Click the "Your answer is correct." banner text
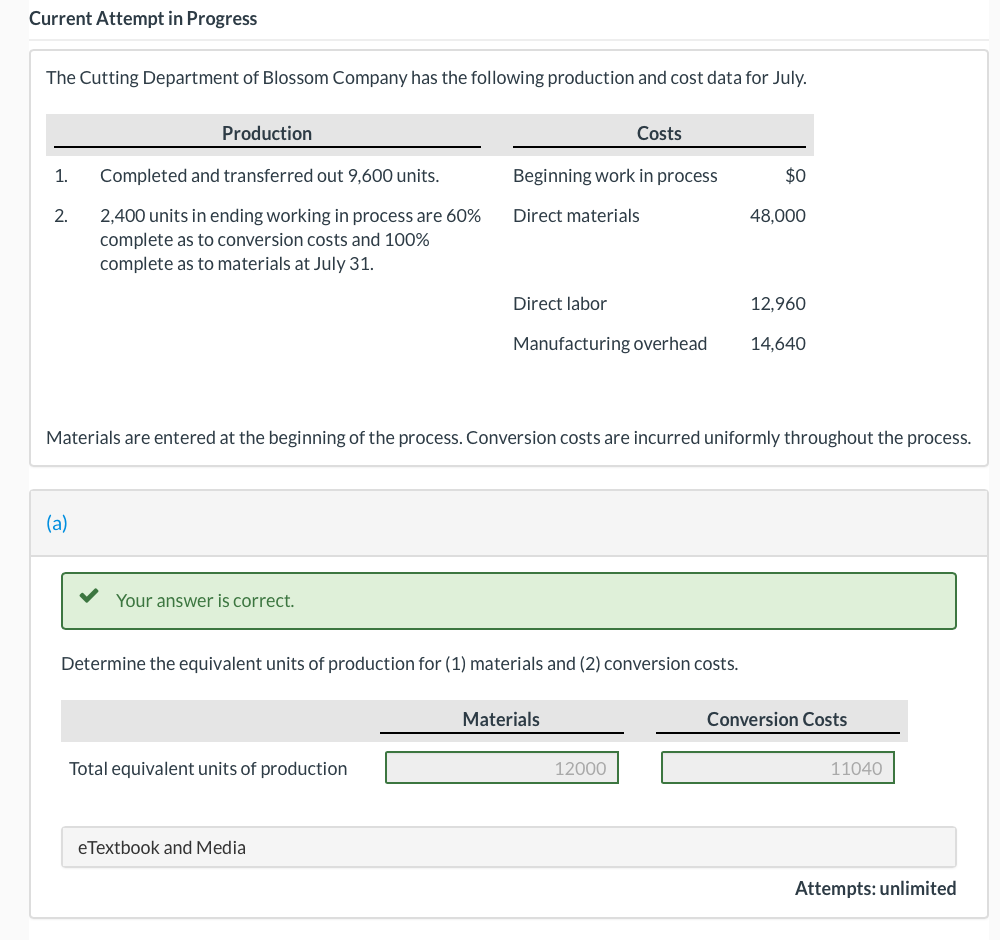 pos(205,601)
